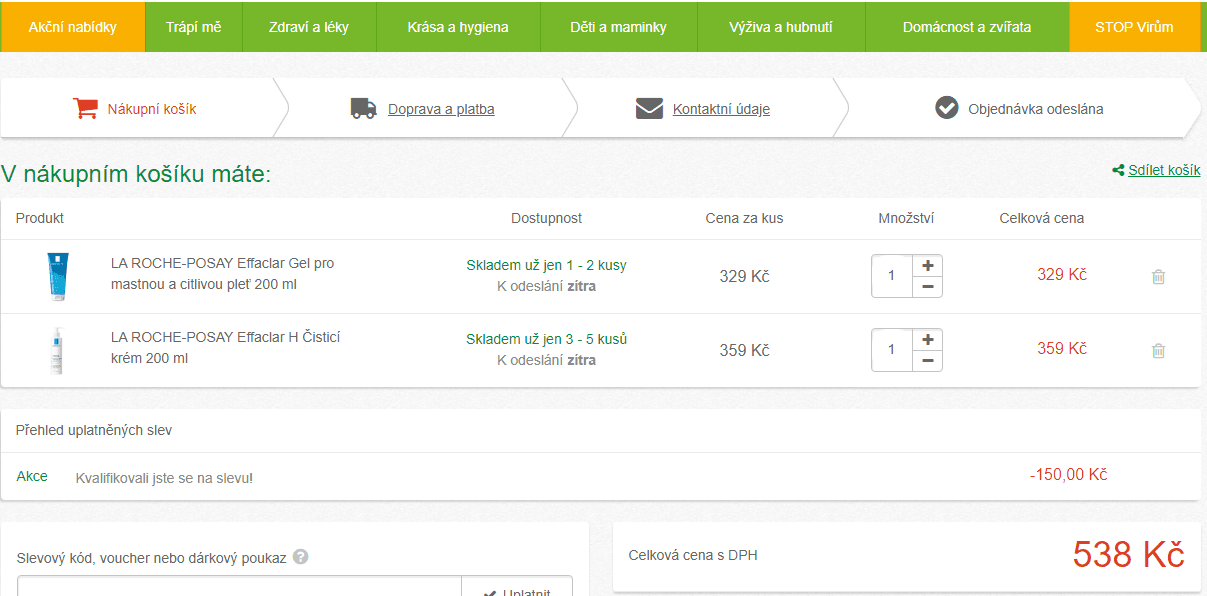Click the share icon beside Sdílet košík

pos(1118,171)
